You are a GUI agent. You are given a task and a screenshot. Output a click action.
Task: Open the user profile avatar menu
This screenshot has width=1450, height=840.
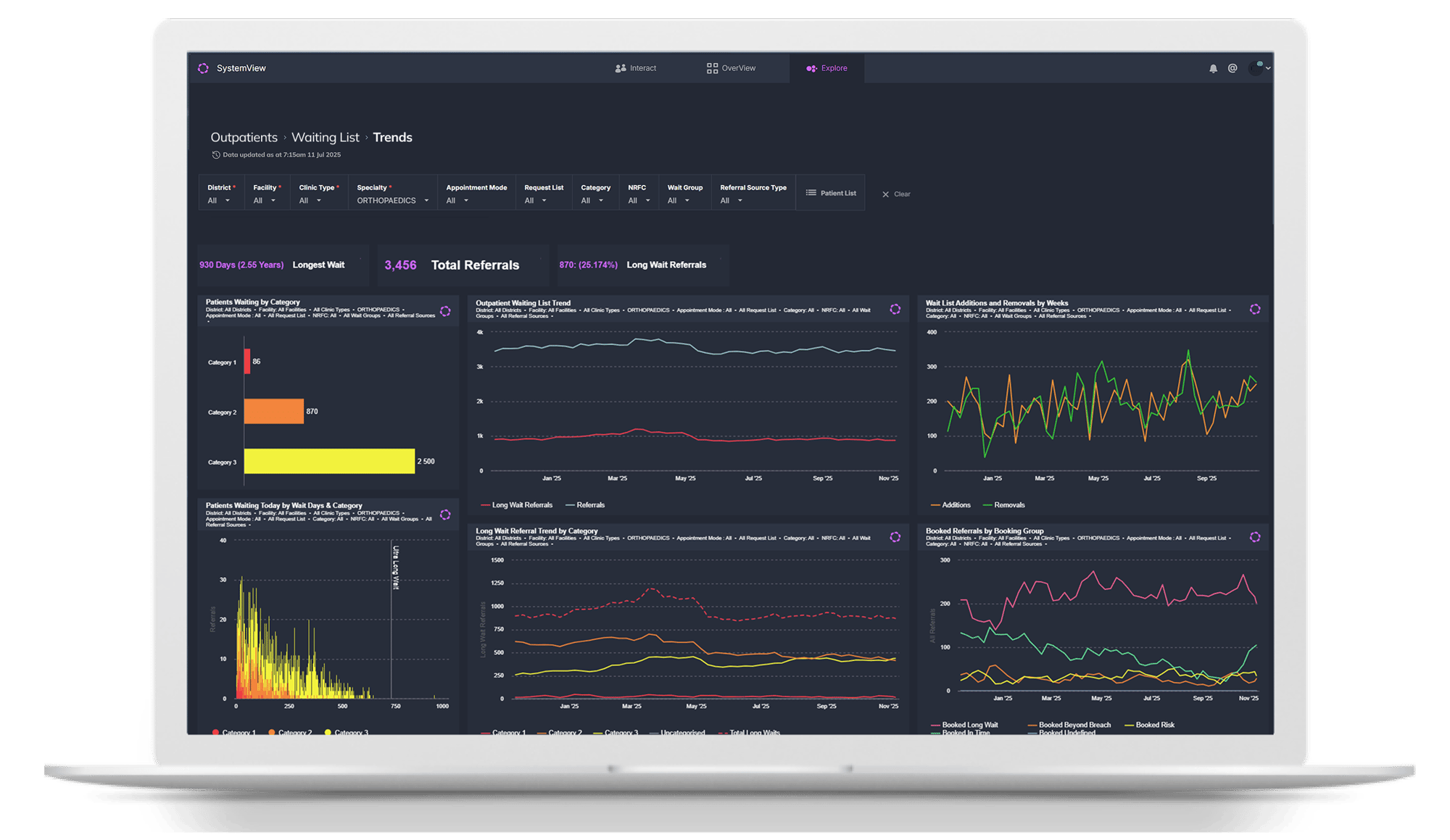1257,68
